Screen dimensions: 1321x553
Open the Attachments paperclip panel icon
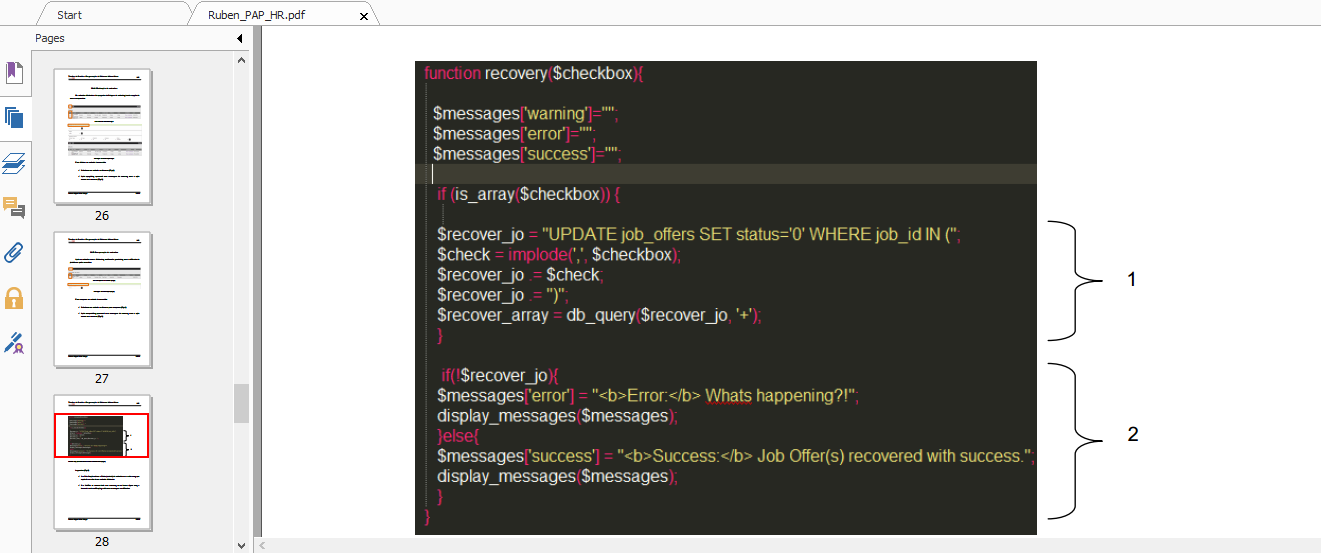tap(14, 253)
